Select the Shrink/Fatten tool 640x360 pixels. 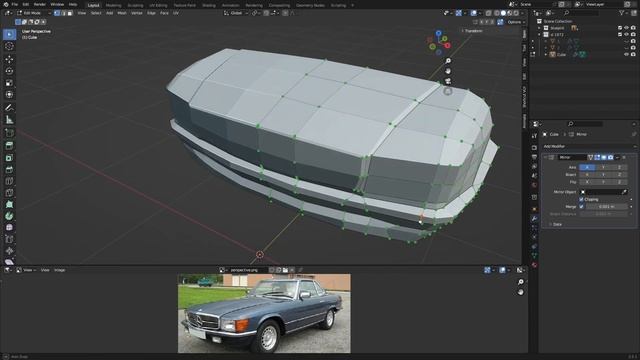9,251
